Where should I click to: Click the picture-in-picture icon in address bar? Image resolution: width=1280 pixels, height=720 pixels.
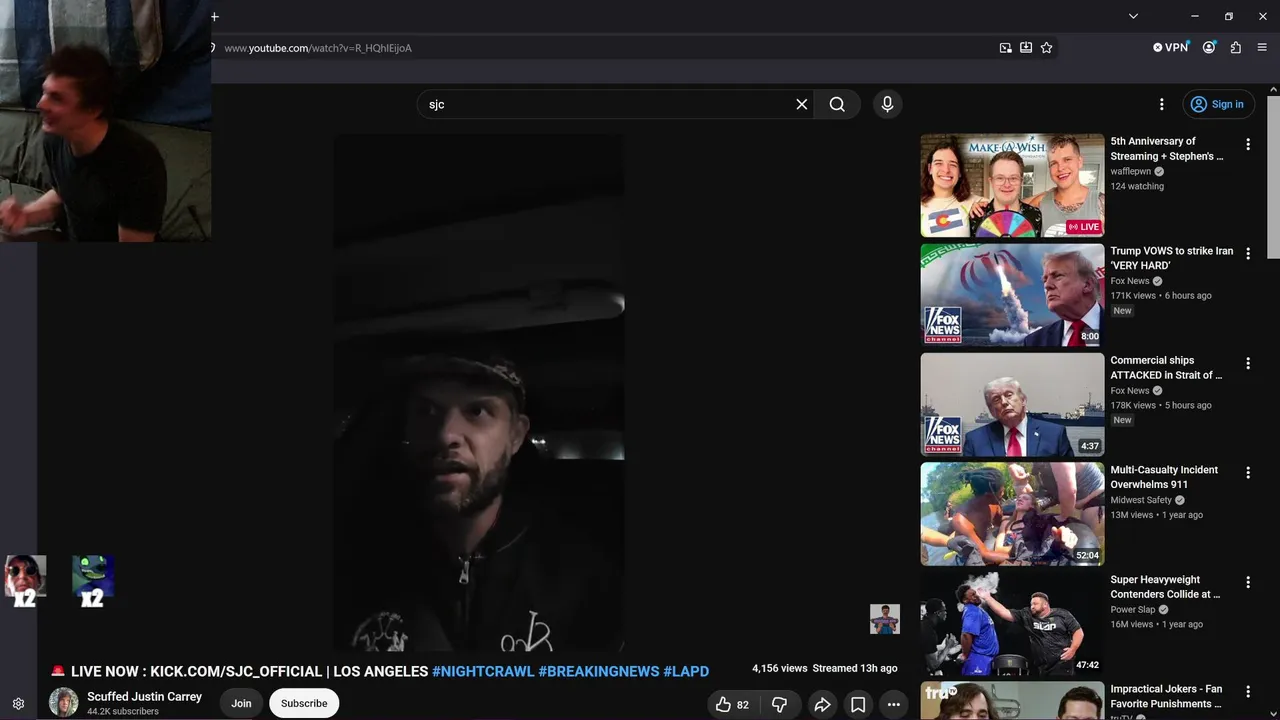(1005, 48)
